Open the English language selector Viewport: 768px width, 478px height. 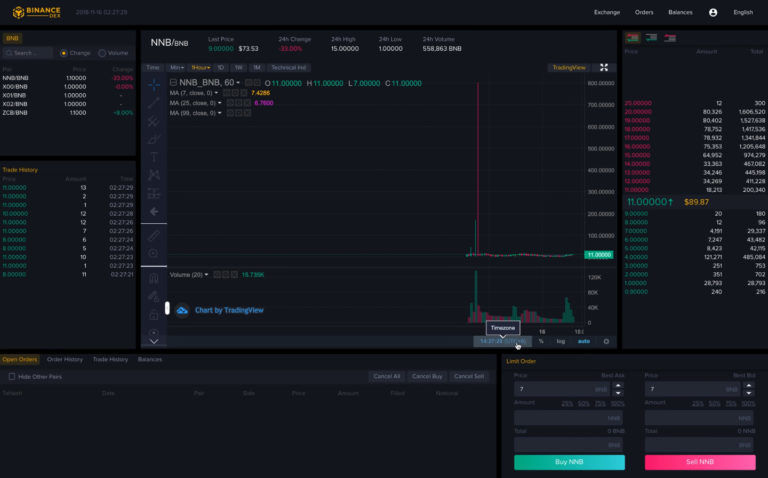point(743,12)
